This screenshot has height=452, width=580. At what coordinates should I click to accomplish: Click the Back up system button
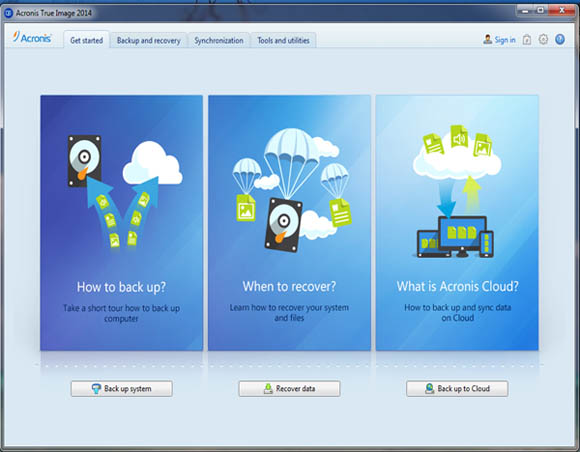[x=122, y=389]
